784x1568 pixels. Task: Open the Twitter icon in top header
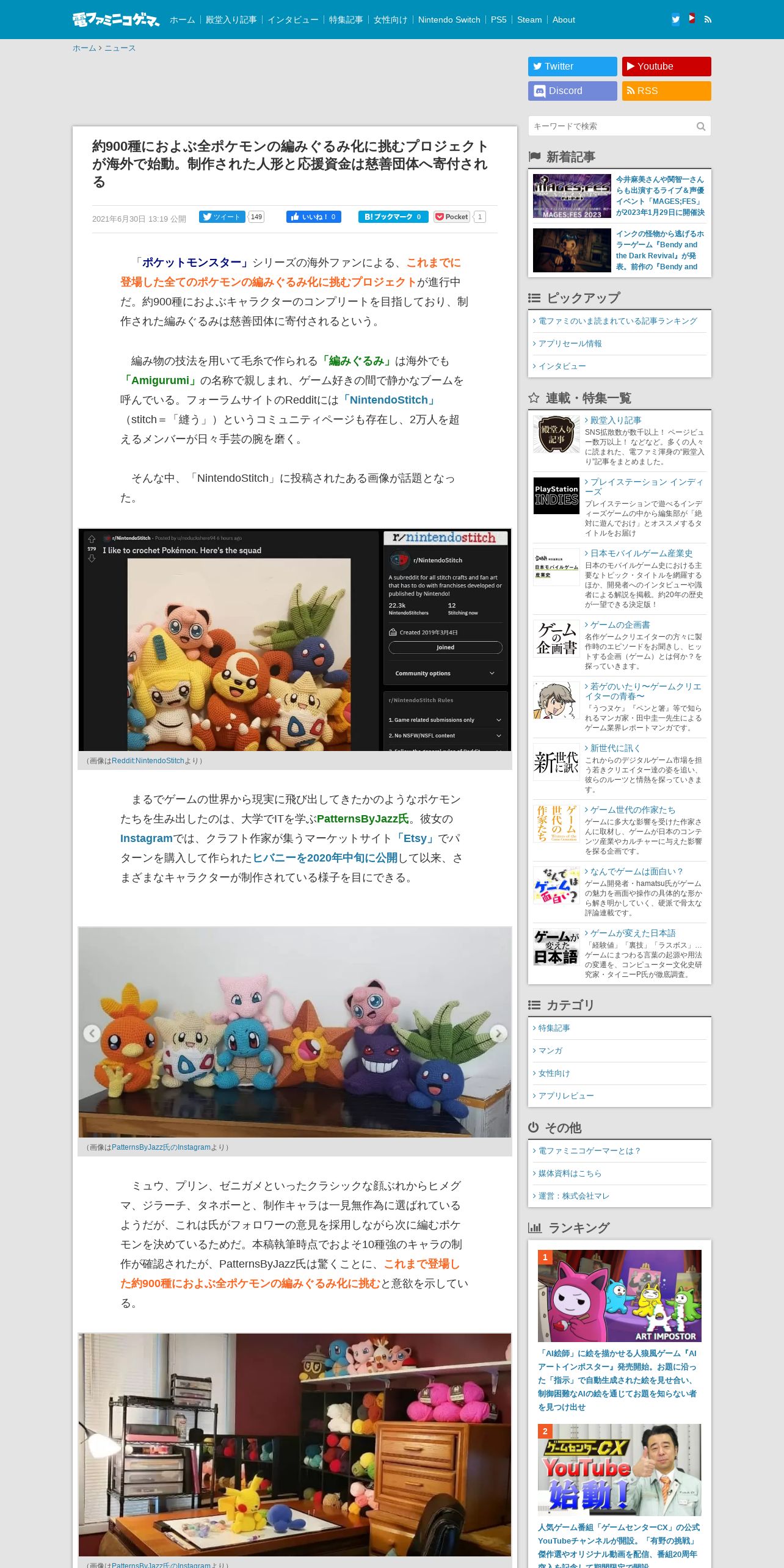click(x=675, y=20)
